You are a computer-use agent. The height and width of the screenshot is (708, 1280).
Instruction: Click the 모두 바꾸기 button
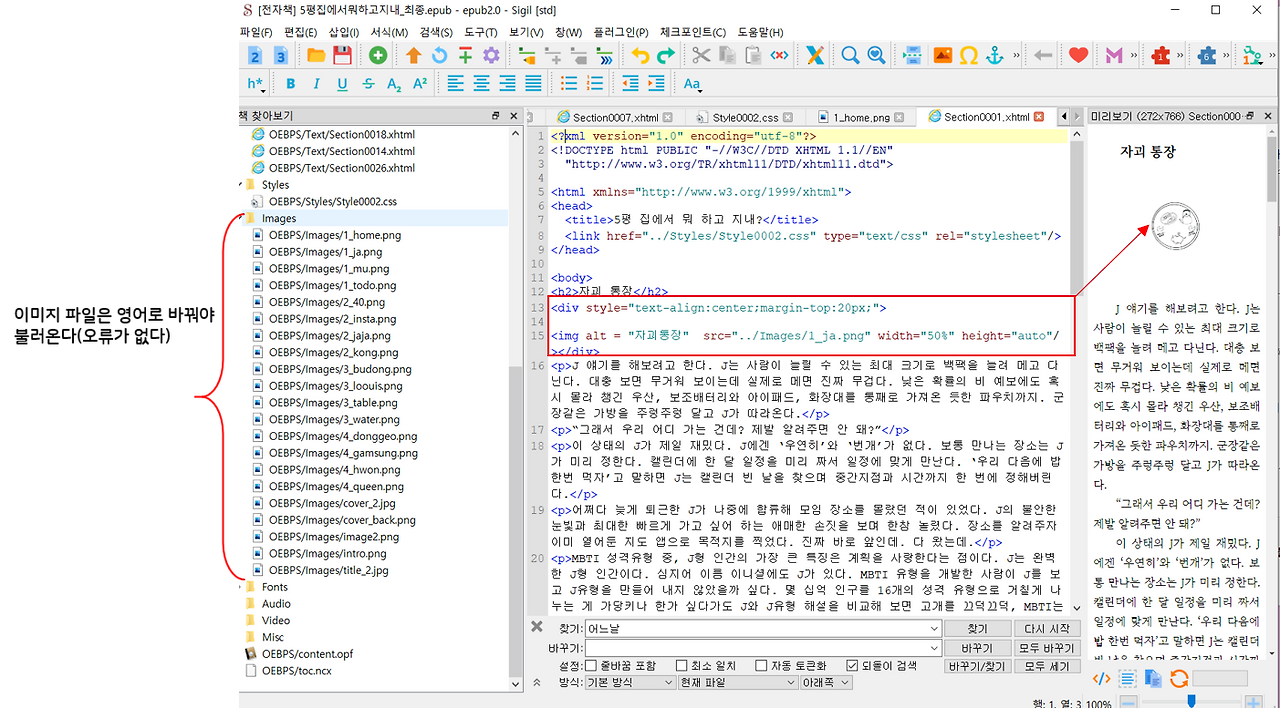(1046, 648)
